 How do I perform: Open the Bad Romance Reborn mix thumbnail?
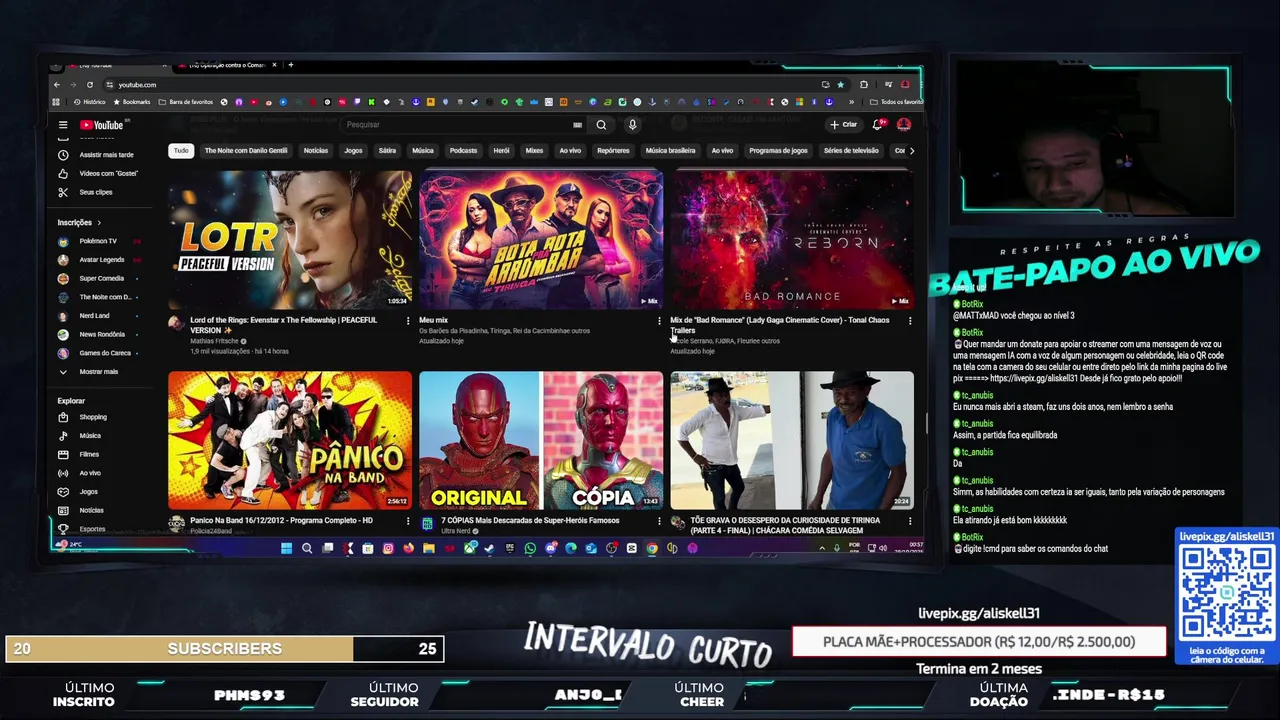coord(792,239)
